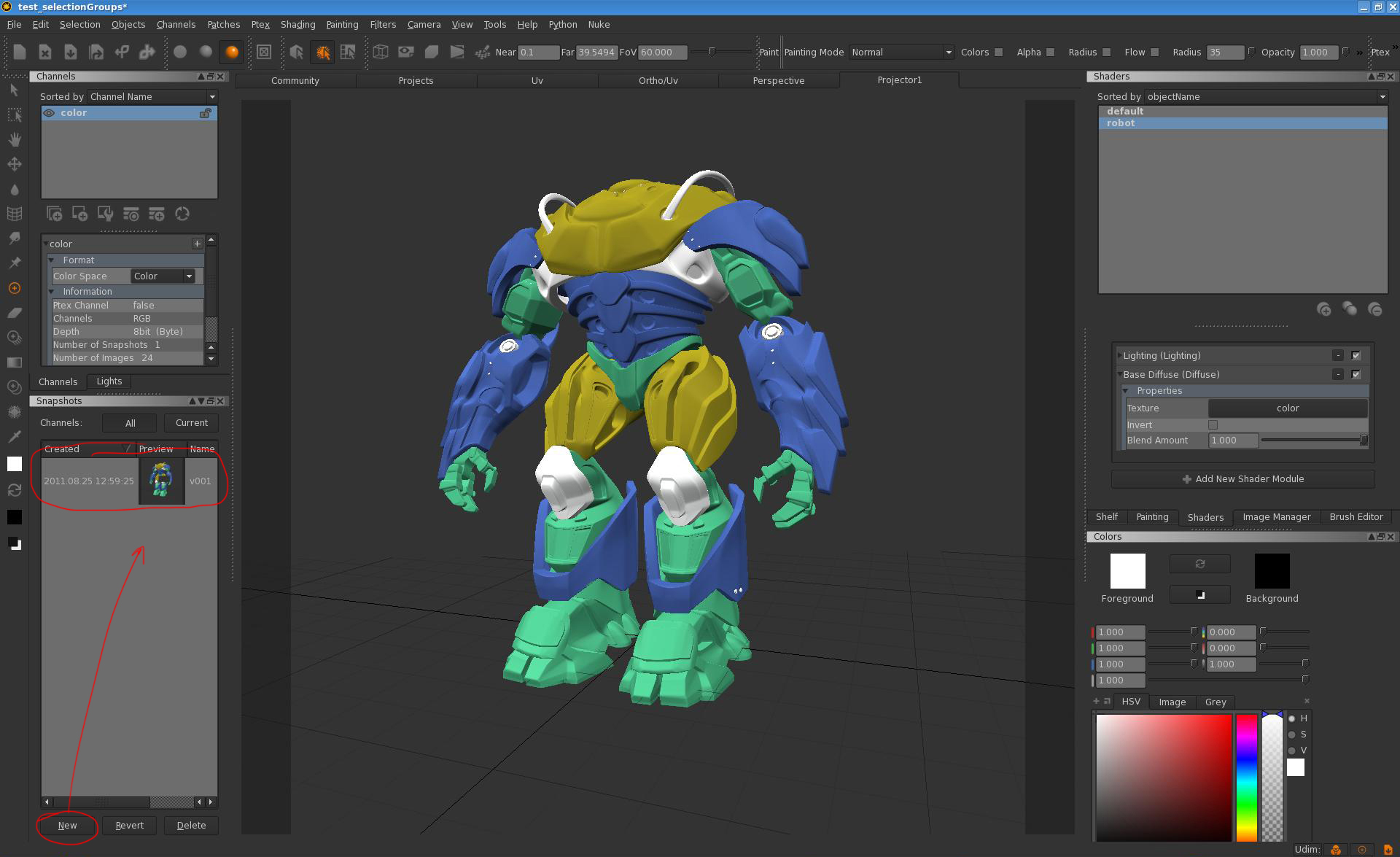Image resolution: width=1400 pixels, height=857 pixels.
Task: Click the frame-all view icon
Action: point(264,52)
